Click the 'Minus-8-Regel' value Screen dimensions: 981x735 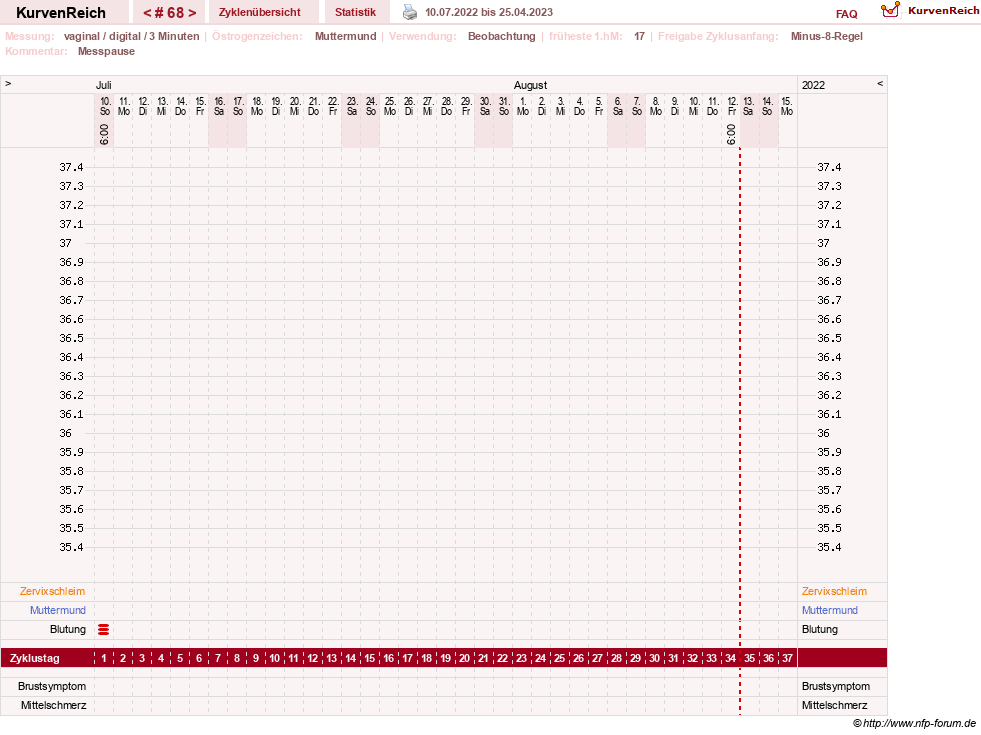826,36
